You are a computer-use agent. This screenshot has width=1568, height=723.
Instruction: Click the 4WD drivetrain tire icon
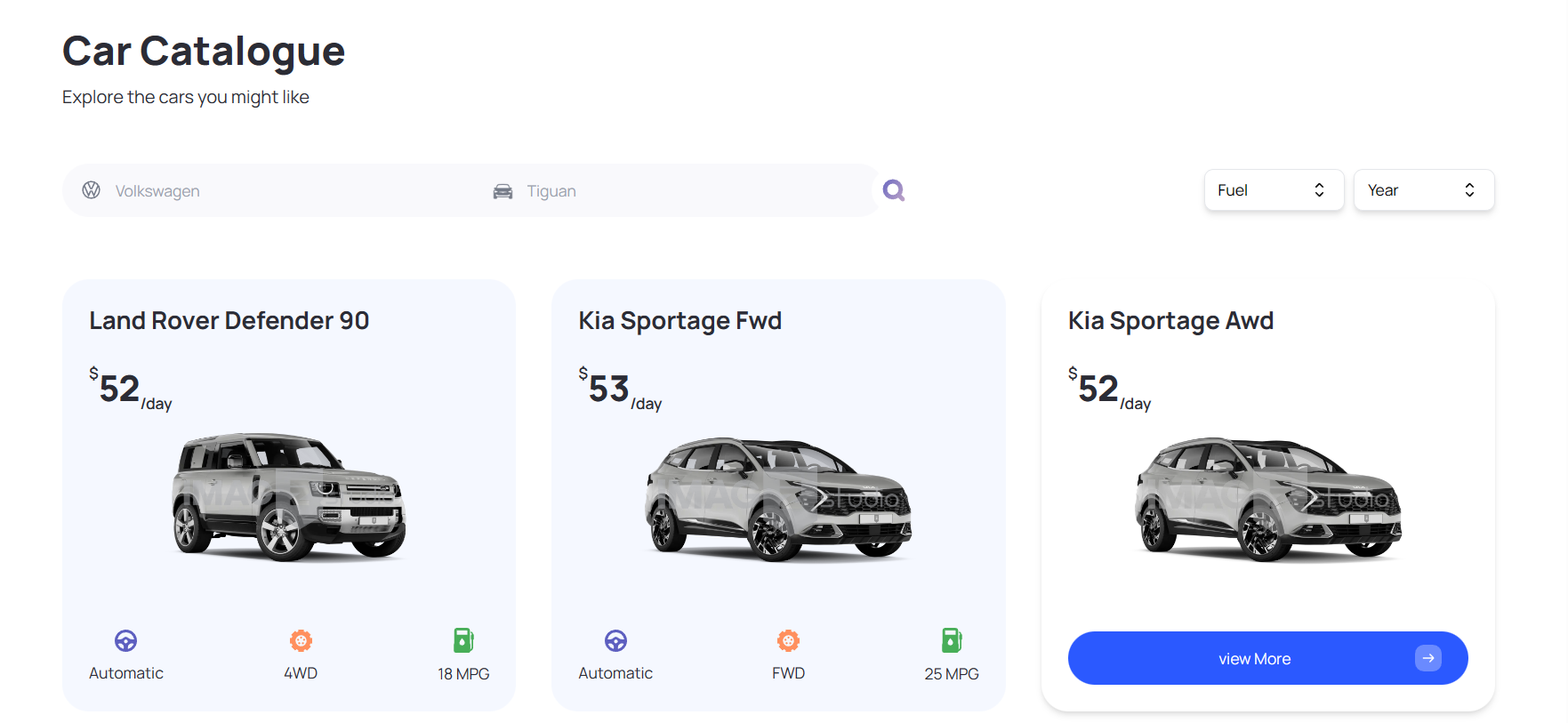click(x=301, y=640)
